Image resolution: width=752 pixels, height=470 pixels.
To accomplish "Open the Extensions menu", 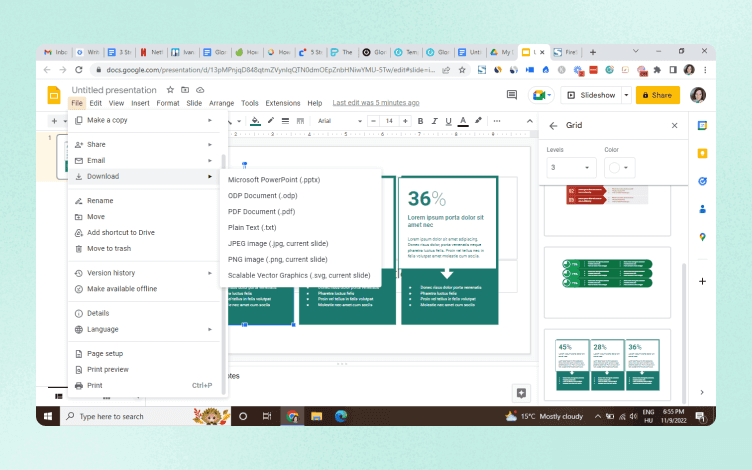I will (x=282, y=103).
